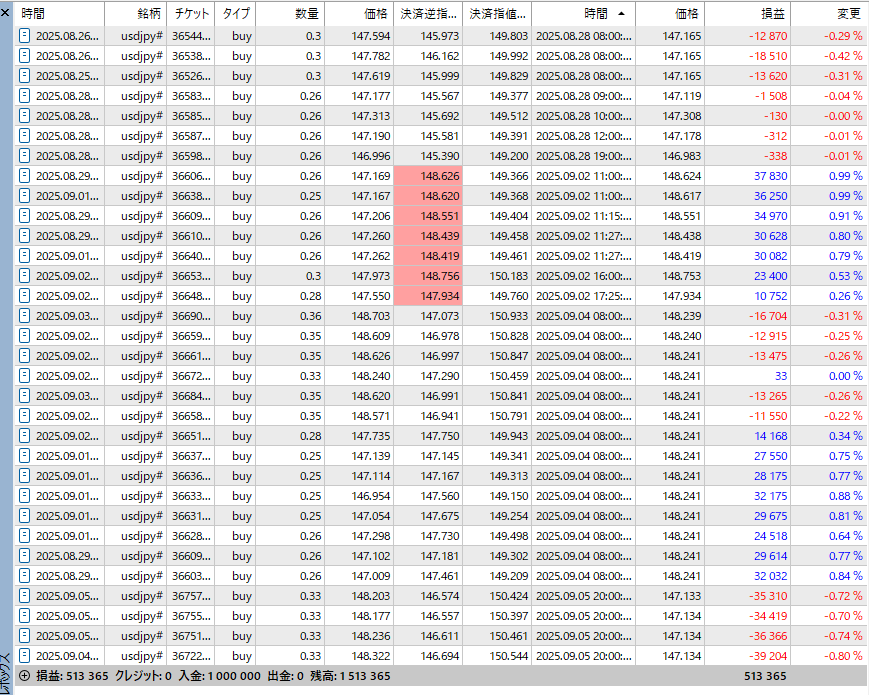Sort by the 数量 column header

coord(290,13)
